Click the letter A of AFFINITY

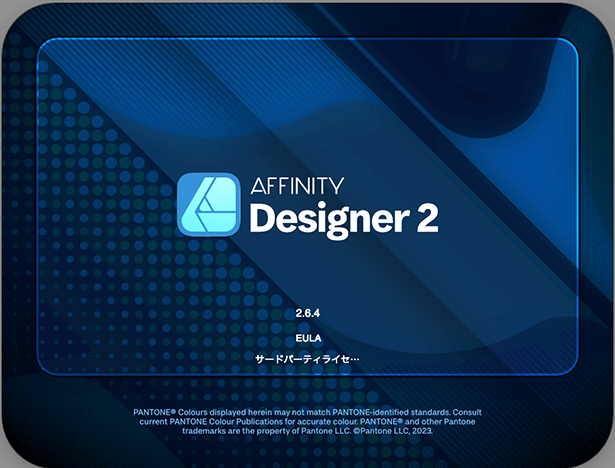point(258,185)
